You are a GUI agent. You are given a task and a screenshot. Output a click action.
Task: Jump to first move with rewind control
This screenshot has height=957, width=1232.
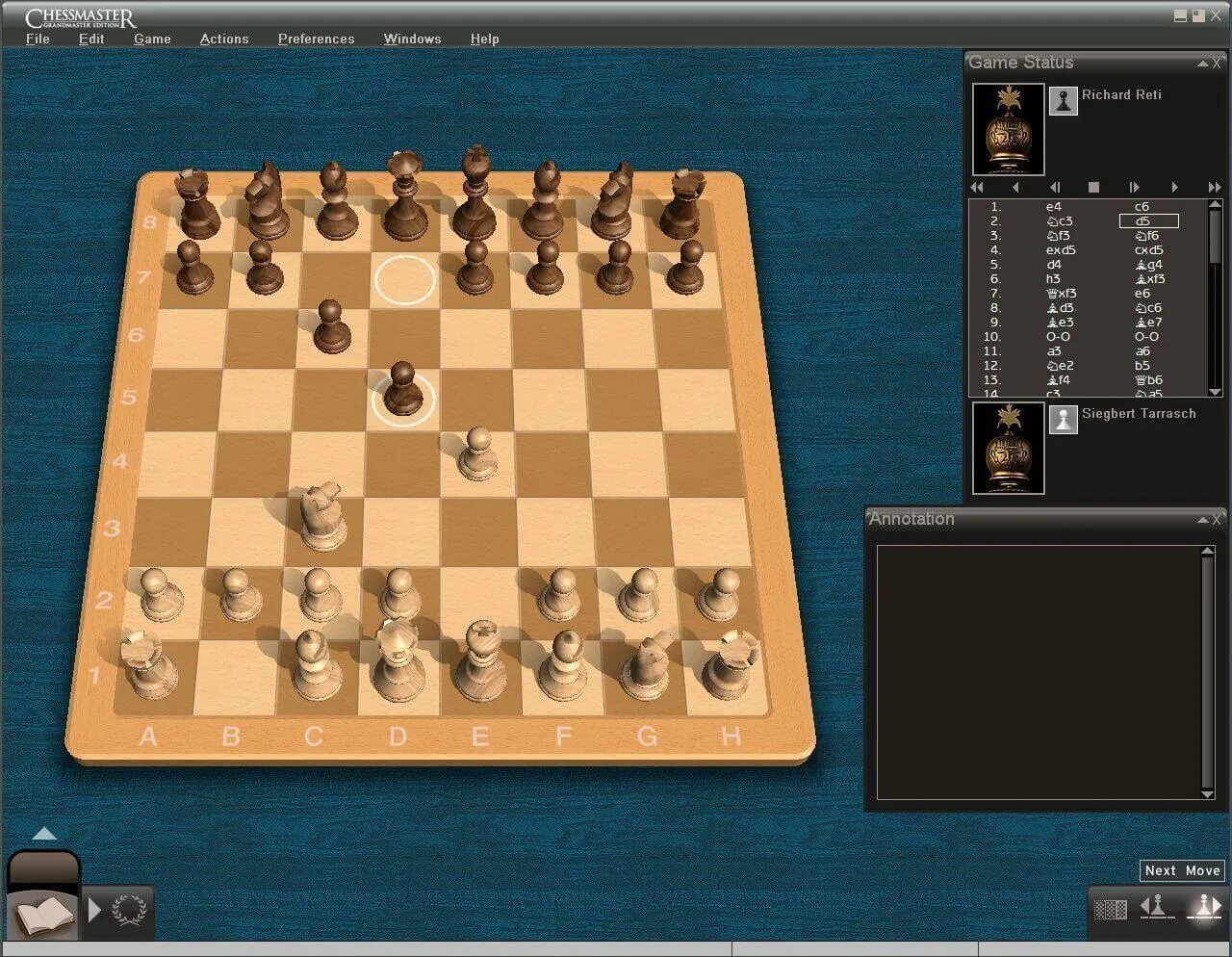(975, 187)
